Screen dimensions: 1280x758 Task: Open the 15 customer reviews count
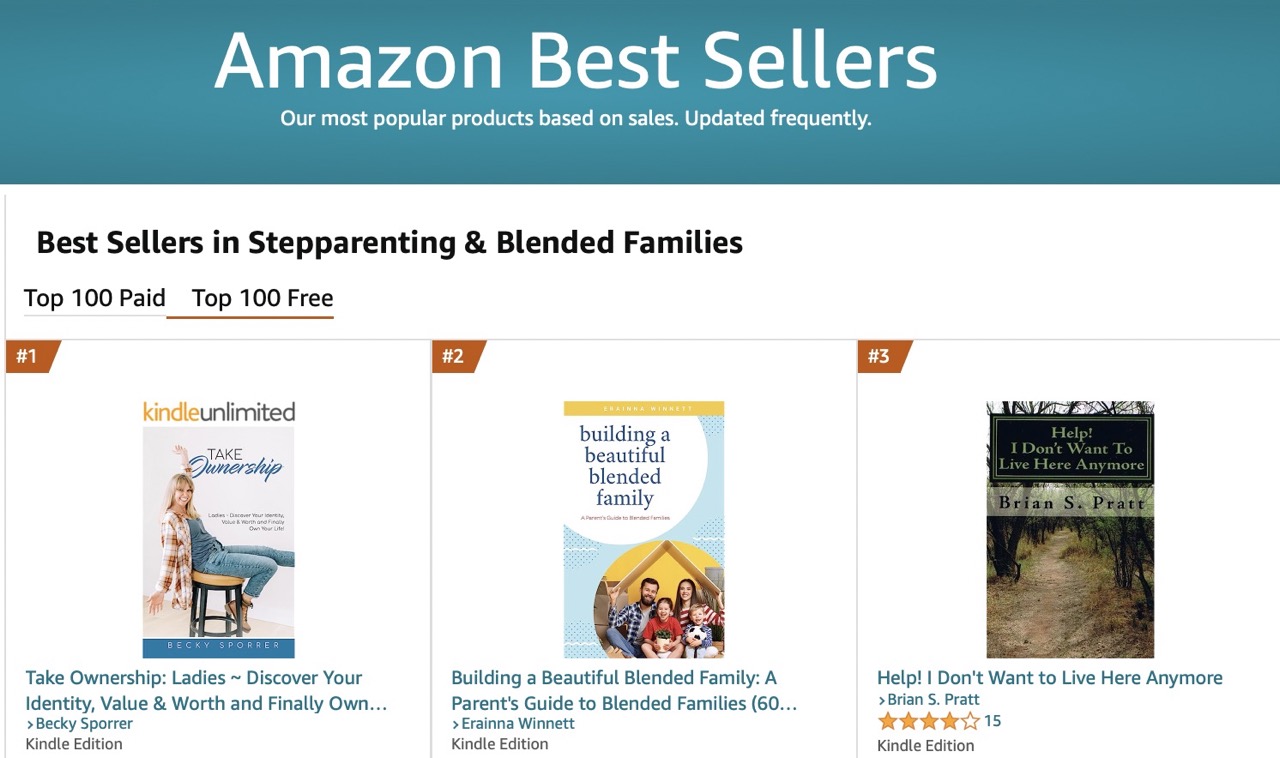coord(992,721)
